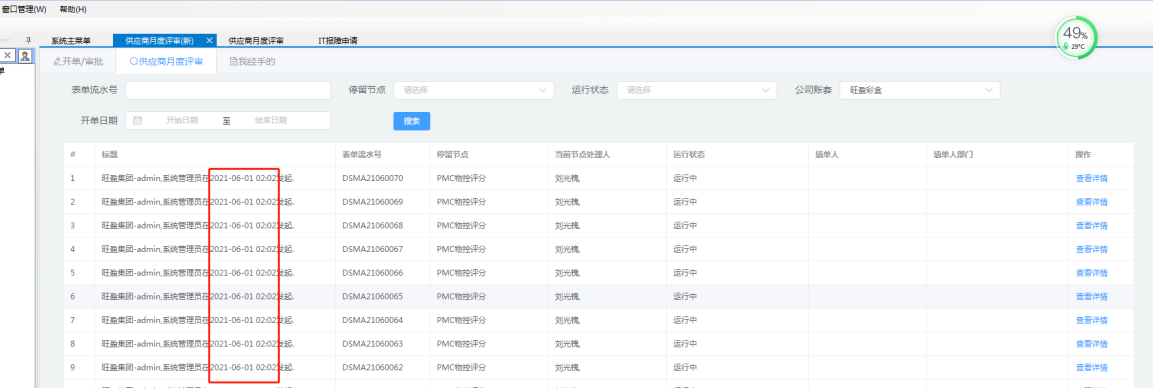1153x388 pixels.
Task: Open the 开单/审批 sub-tab
Action: pyautogui.click(x=78, y=62)
